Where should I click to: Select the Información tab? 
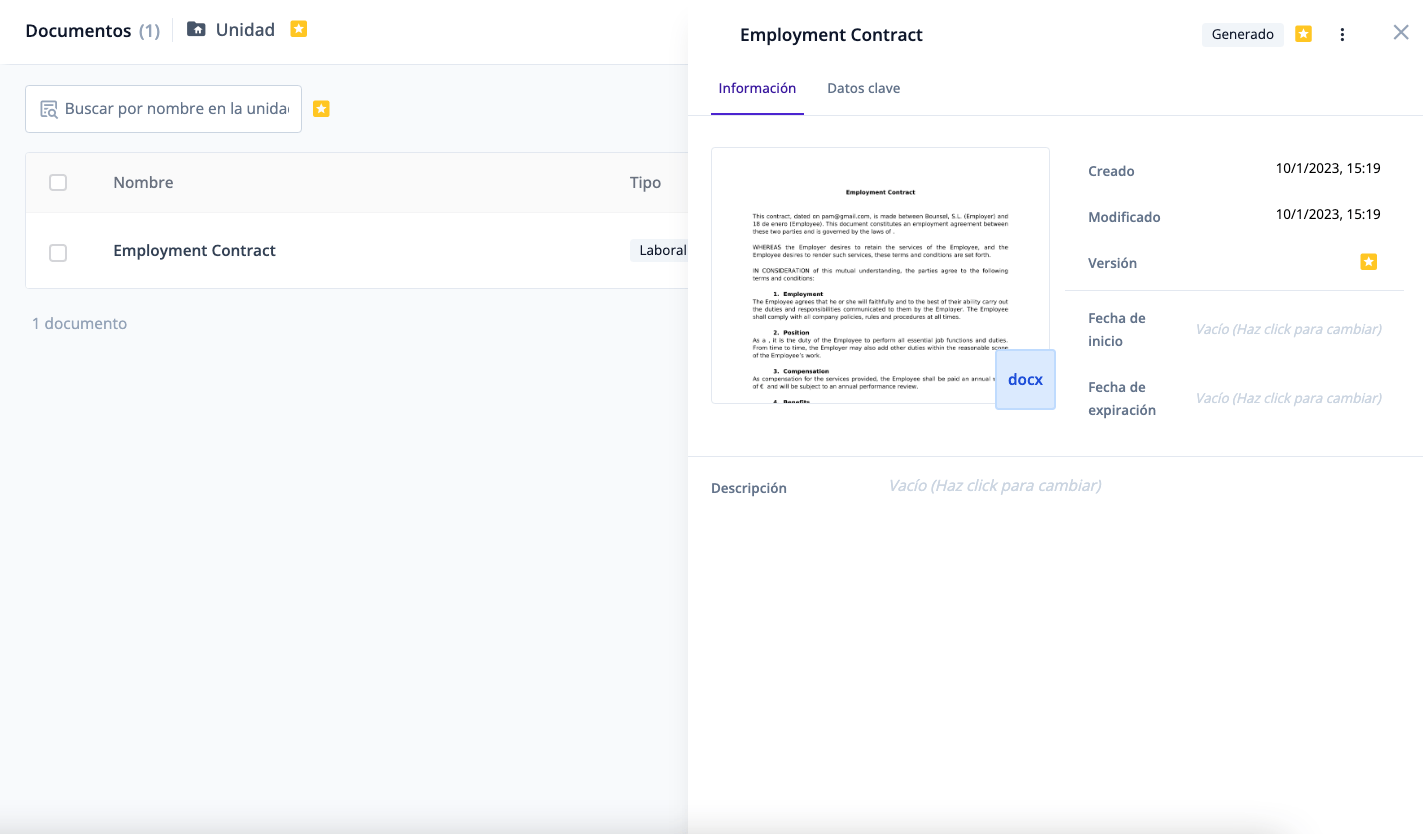click(x=757, y=88)
